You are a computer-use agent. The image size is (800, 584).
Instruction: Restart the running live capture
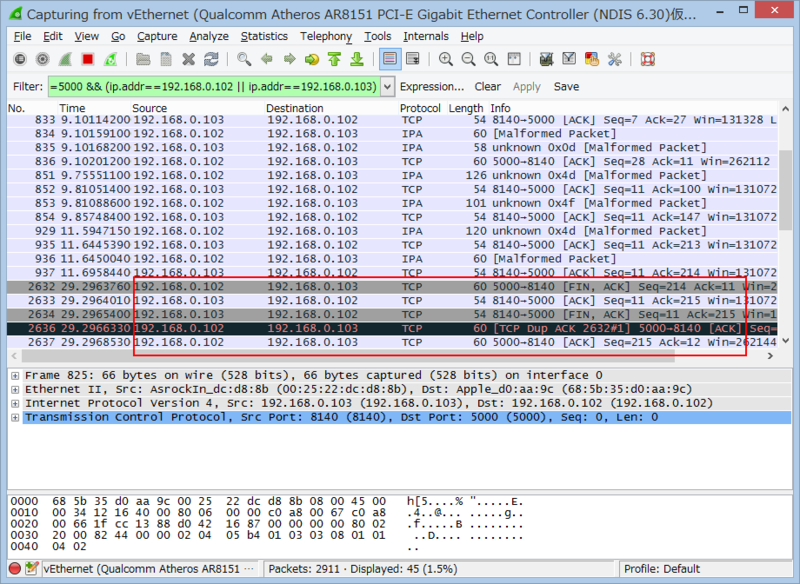(110, 59)
